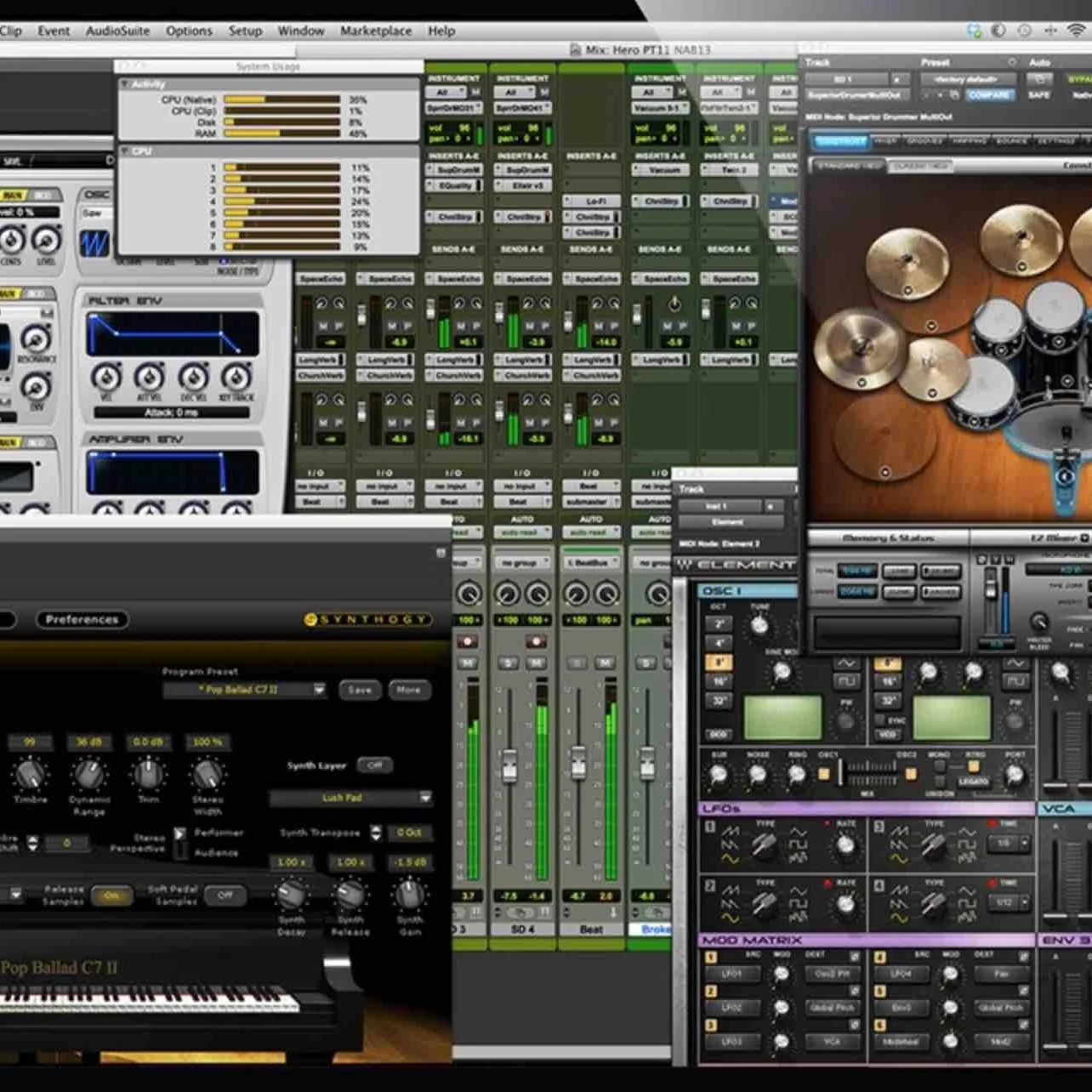The width and height of the screenshot is (1092, 1092).
Task: Click the power icon on the send
Action: click(674, 304)
